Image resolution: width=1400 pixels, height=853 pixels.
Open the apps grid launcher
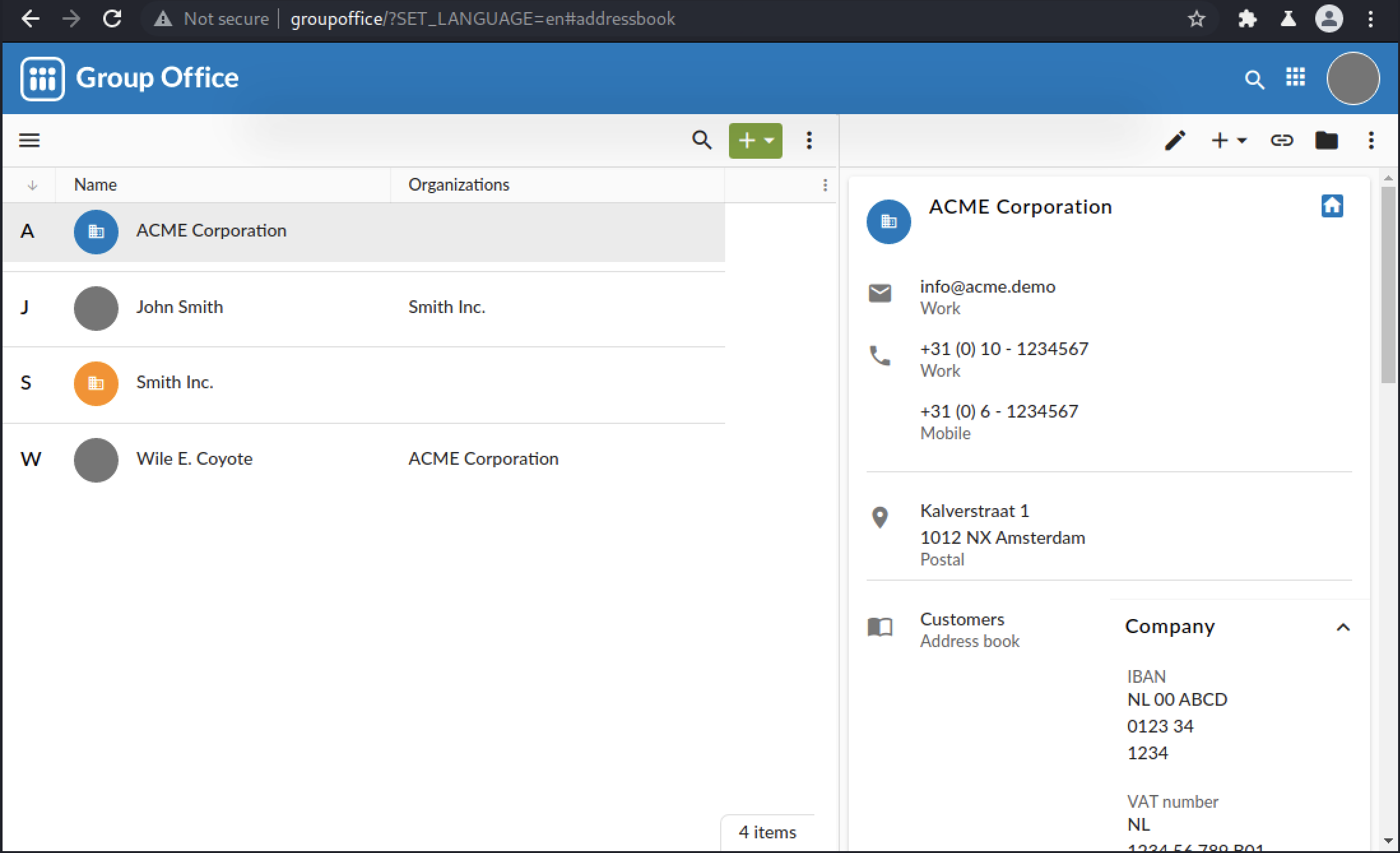click(x=1295, y=77)
